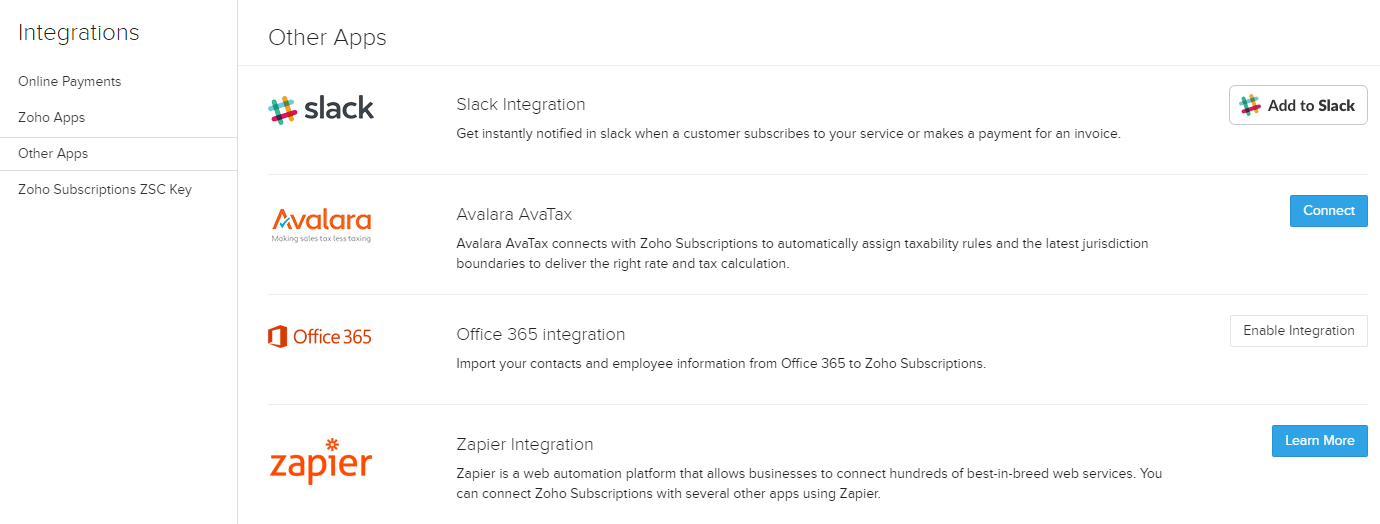Image resolution: width=1380 pixels, height=524 pixels.
Task: Open Online Payments in sidebar
Action: point(69,82)
